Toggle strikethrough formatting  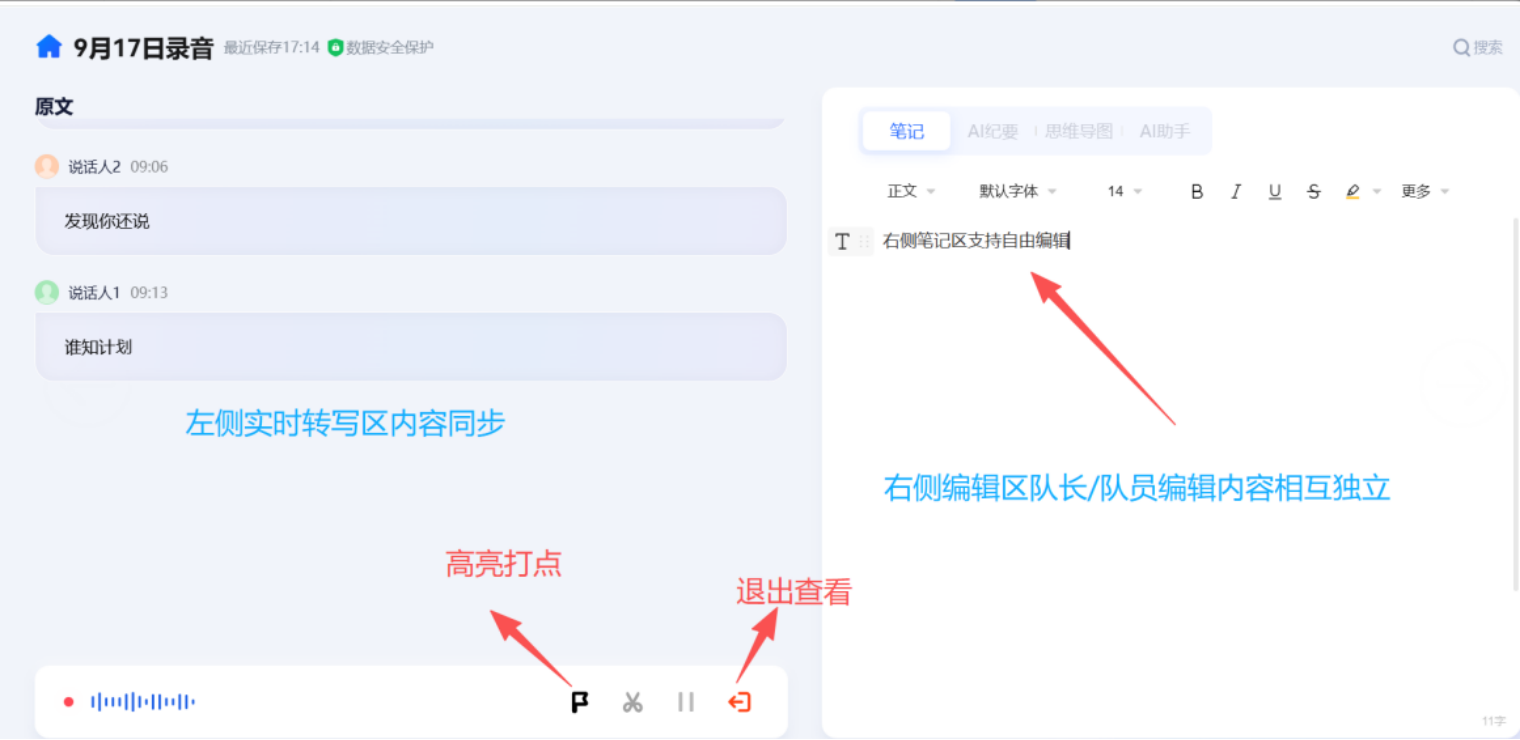point(1314,192)
